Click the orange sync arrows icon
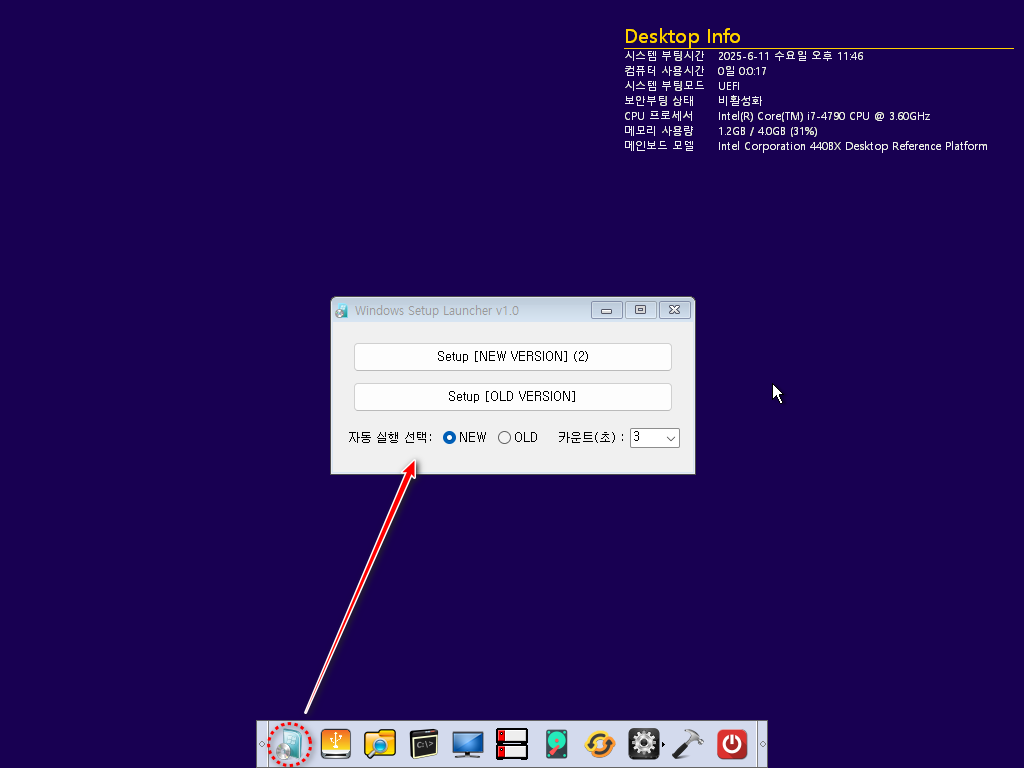 click(x=600, y=744)
